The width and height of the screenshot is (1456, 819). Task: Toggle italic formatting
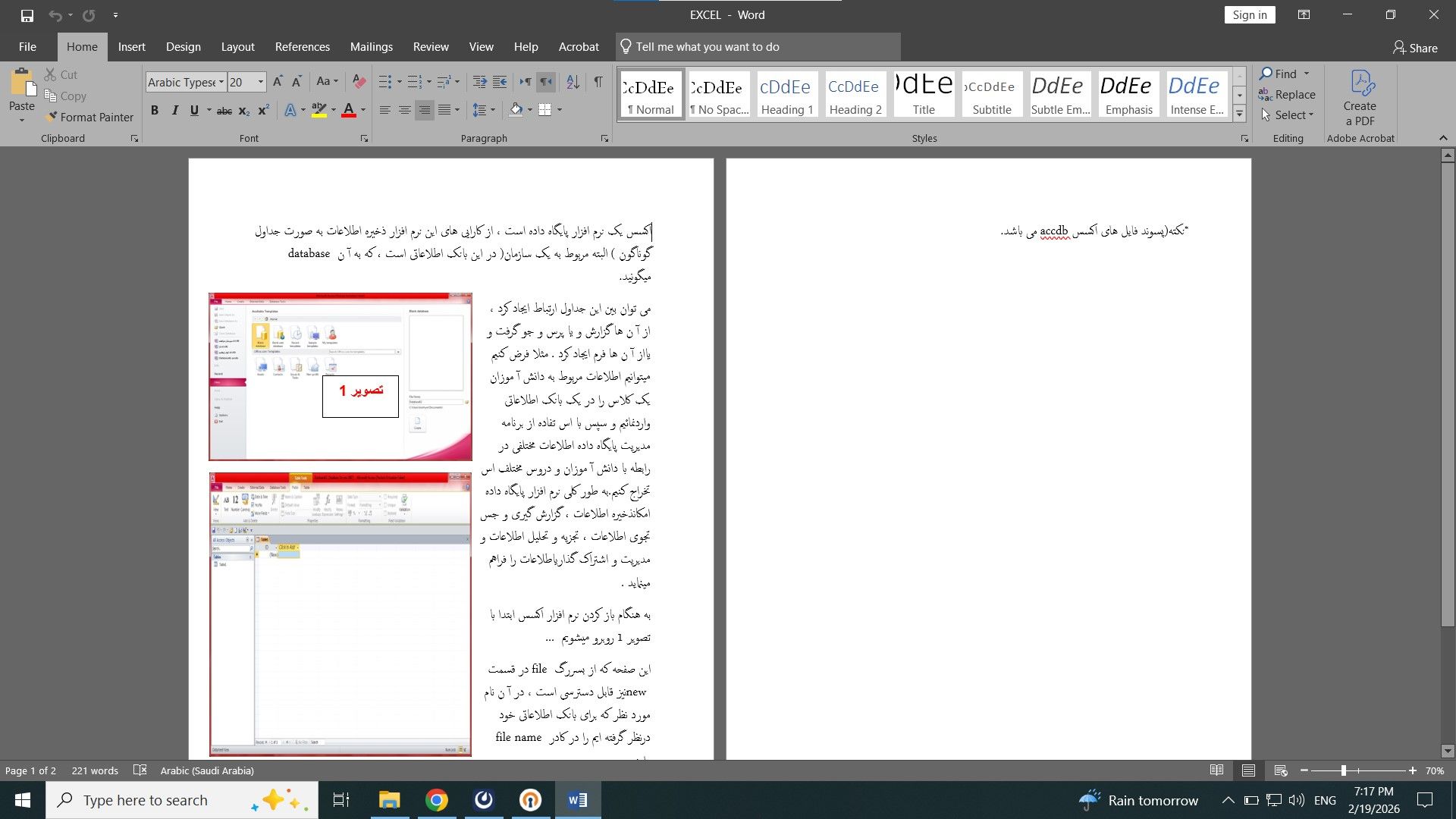(174, 111)
